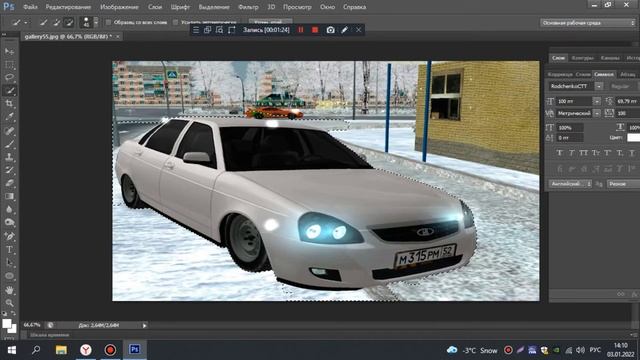Viewport: 640px width, 360px height.
Task: Select the Brush tool
Action: 9,144
